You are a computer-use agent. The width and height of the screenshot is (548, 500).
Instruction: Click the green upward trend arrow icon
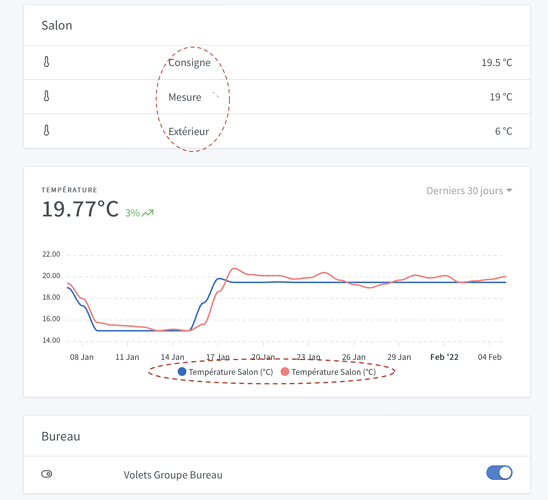[x=147, y=213]
